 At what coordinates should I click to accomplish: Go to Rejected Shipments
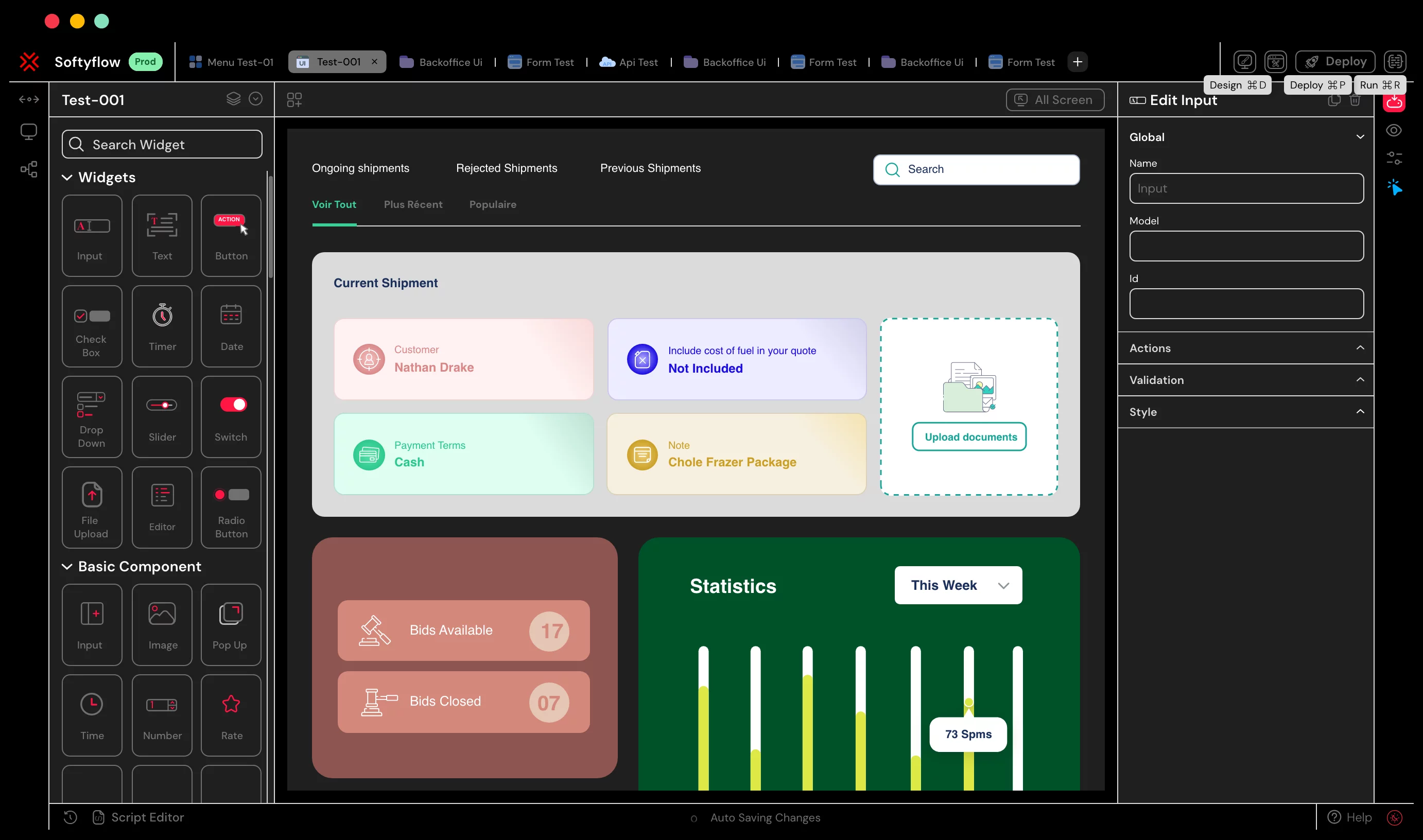(x=507, y=168)
